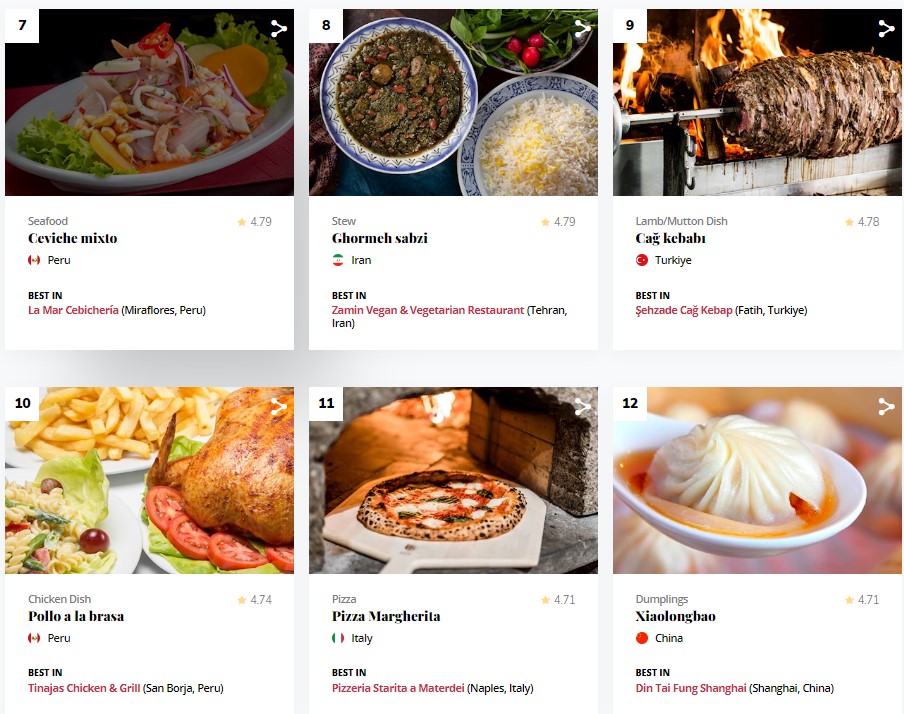Share the Xiaolongbao dumplings card
This screenshot has height=714, width=904.
pos(886,407)
